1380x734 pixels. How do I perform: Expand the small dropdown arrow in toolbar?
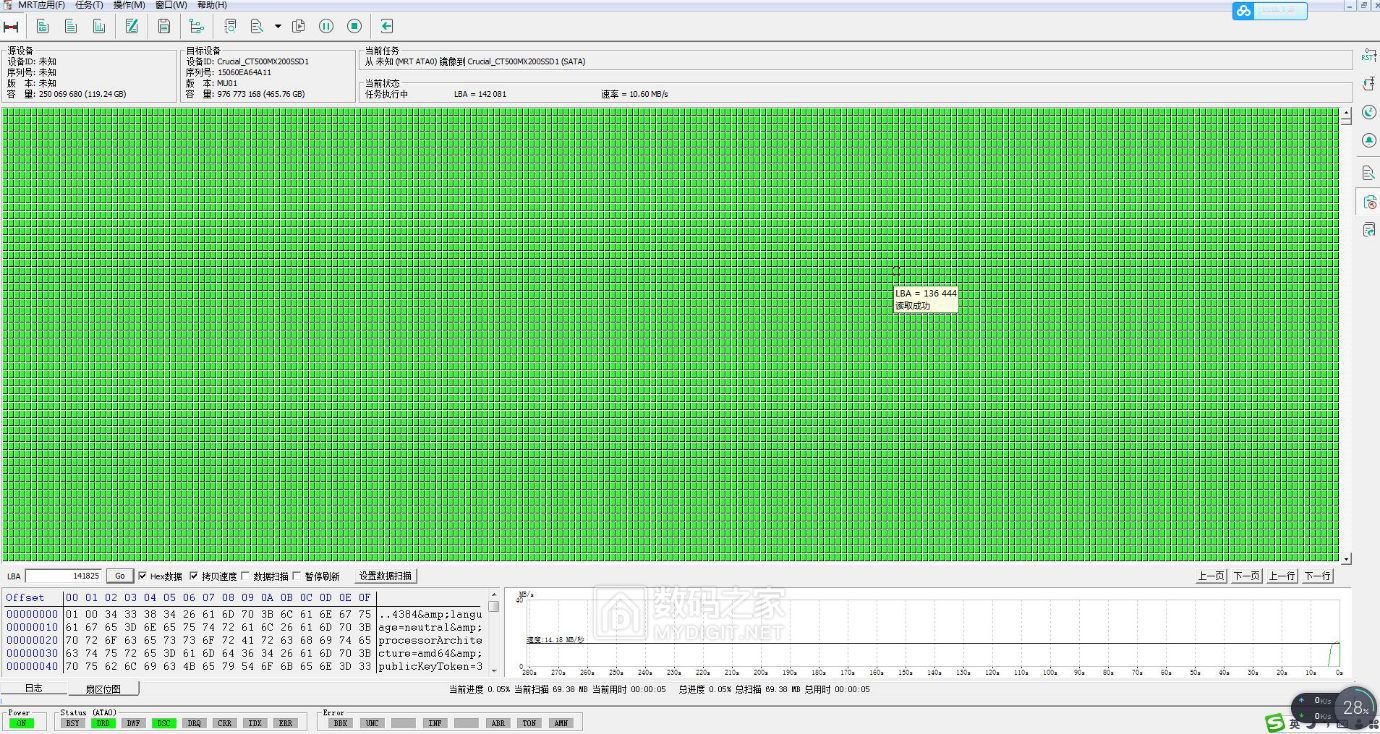pyautogui.click(x=278, y=26)
